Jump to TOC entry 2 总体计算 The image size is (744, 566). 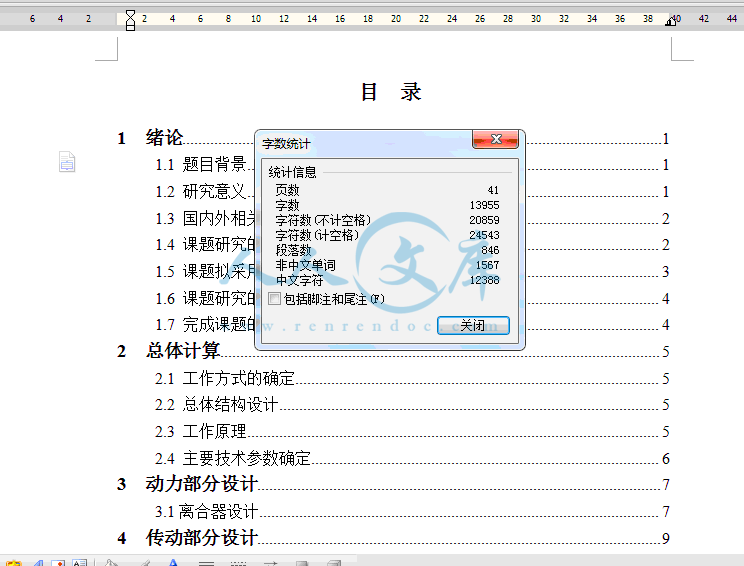click(x=393, y=351)
